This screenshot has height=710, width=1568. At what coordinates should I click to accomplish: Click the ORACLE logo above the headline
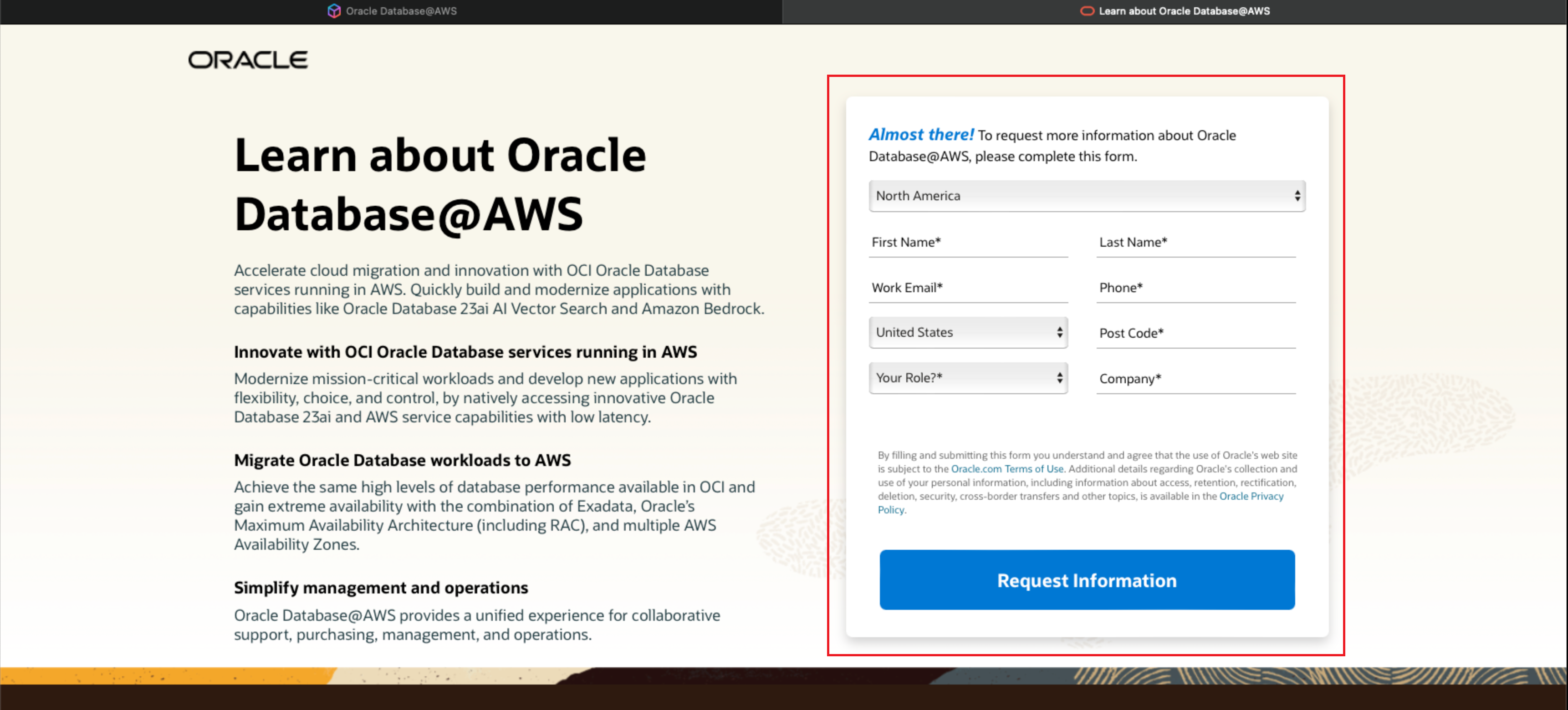pos(247,59)
